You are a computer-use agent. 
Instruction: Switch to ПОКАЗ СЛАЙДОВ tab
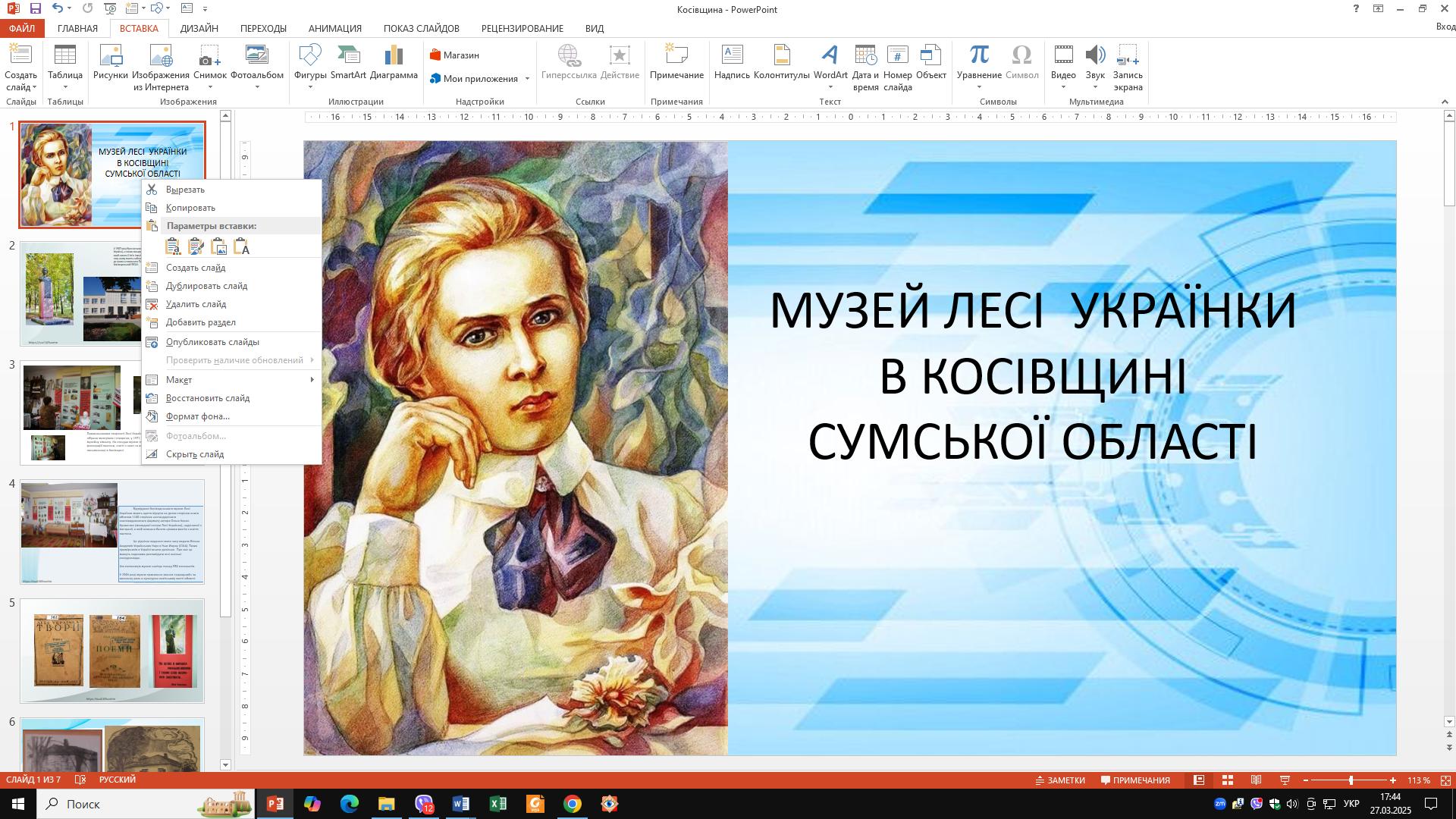coord(421,28)
